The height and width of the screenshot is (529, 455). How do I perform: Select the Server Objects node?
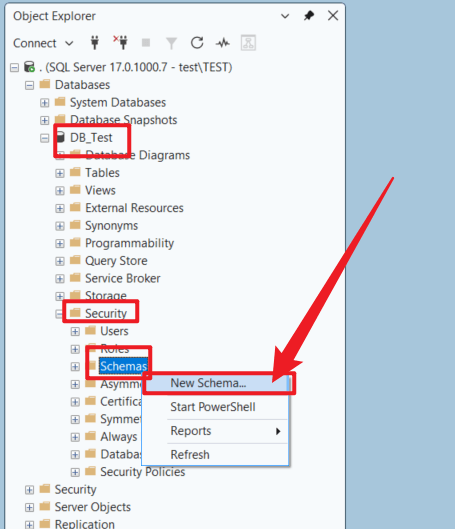click(93, 507)
